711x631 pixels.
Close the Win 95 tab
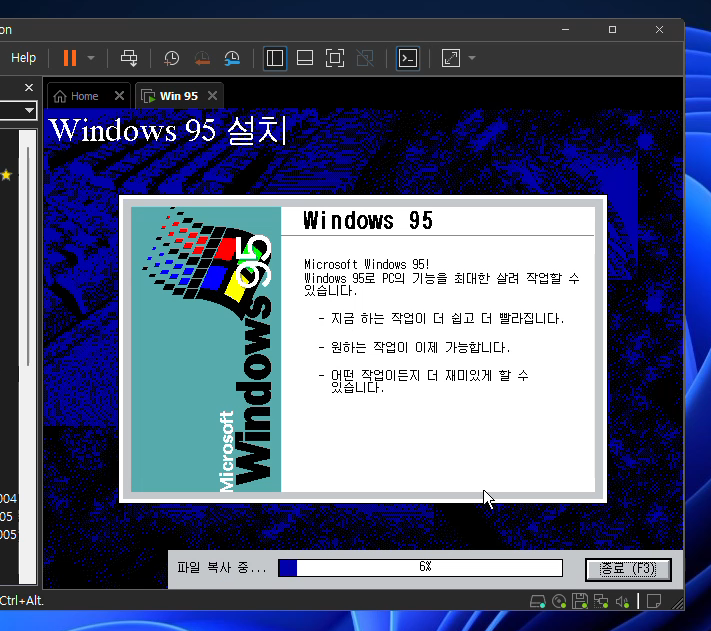(x=212, y=96)
